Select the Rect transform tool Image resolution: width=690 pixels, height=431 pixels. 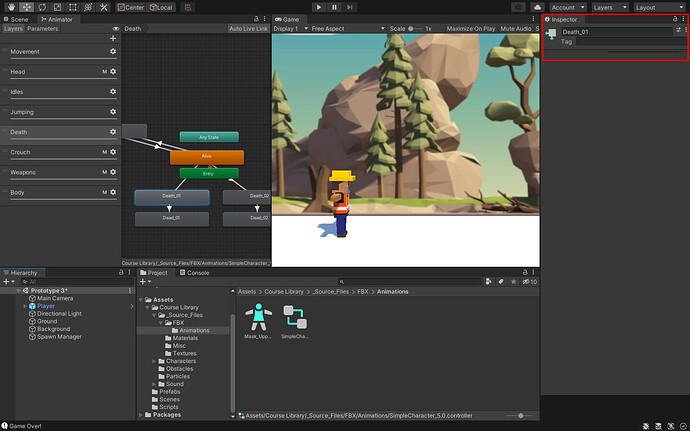click(73, 7)
